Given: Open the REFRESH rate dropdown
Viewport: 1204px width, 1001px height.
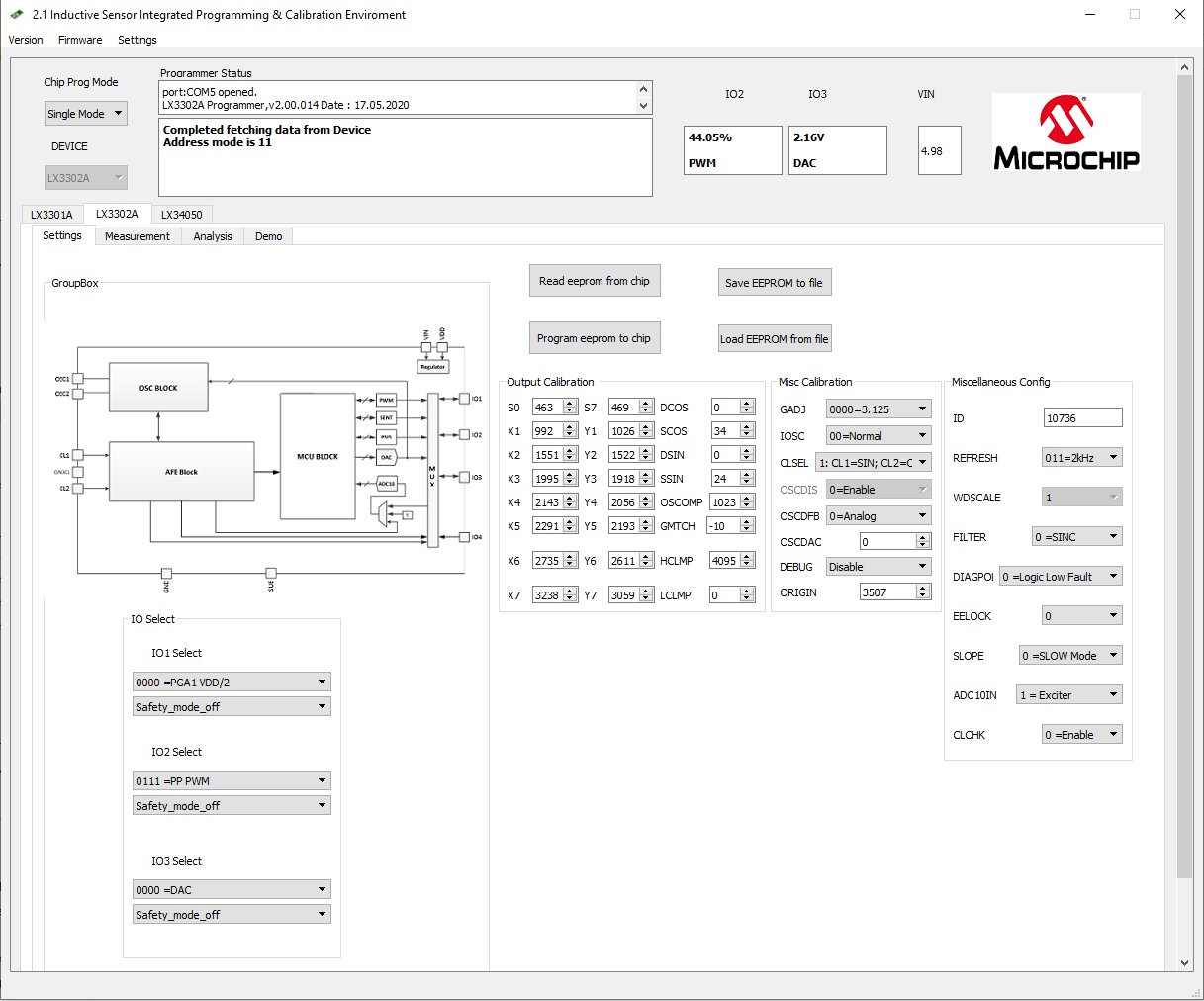Looking at the screenshot, I should click(x=1081, y=458).
